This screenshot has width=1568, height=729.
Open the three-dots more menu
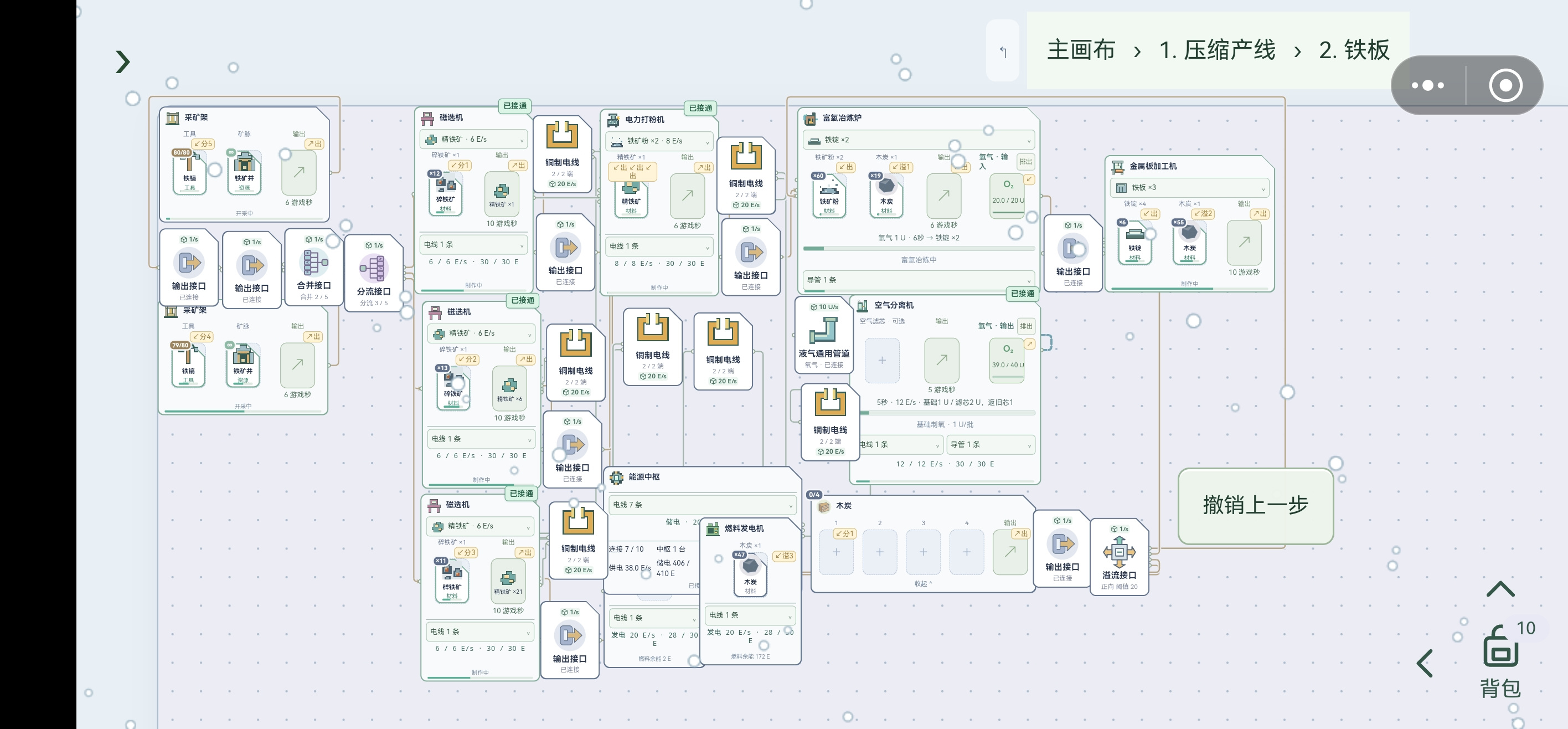coord(1427,85)
